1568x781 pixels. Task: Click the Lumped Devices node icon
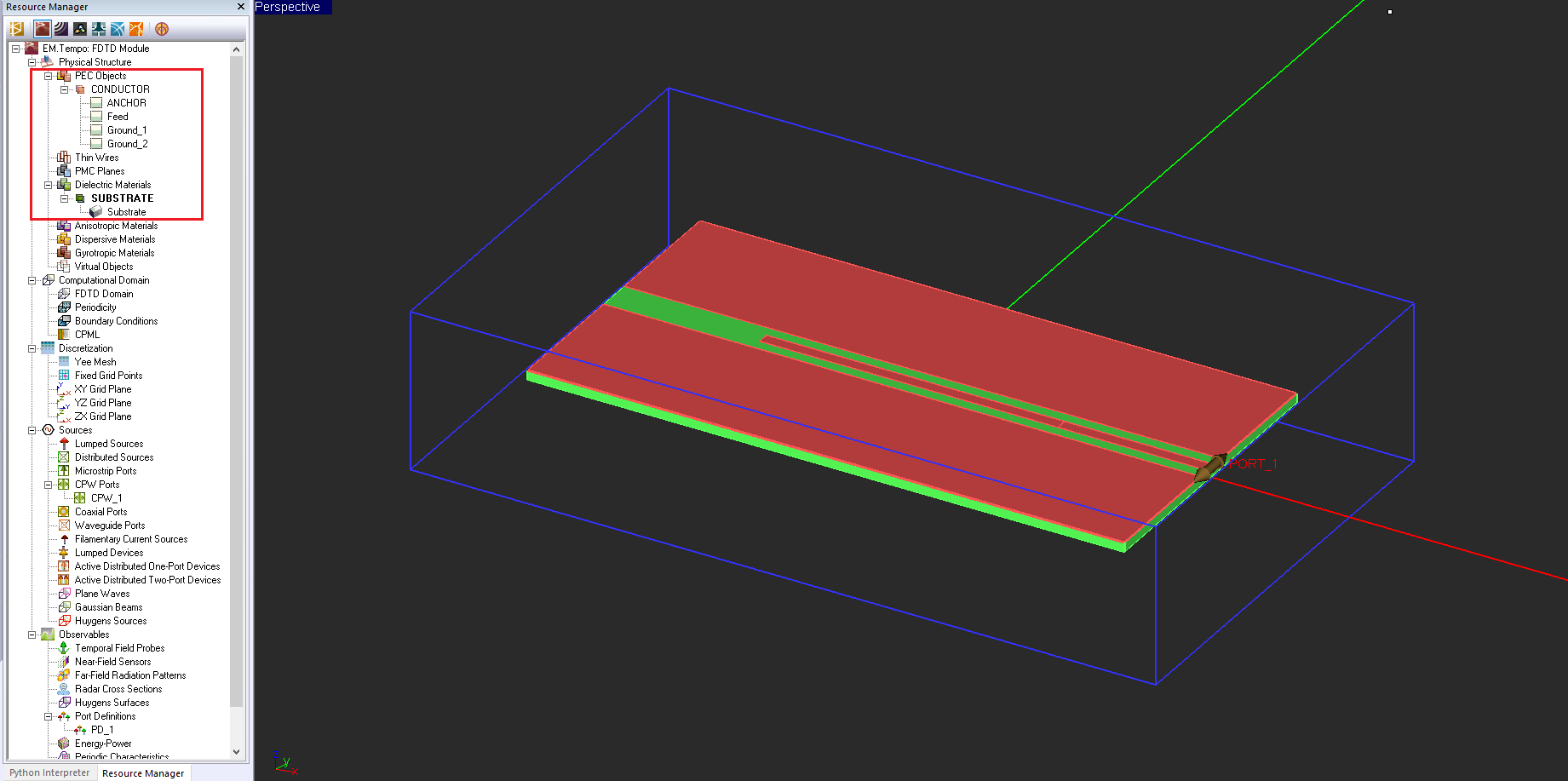pyautogui.click(x=64, y=553)
